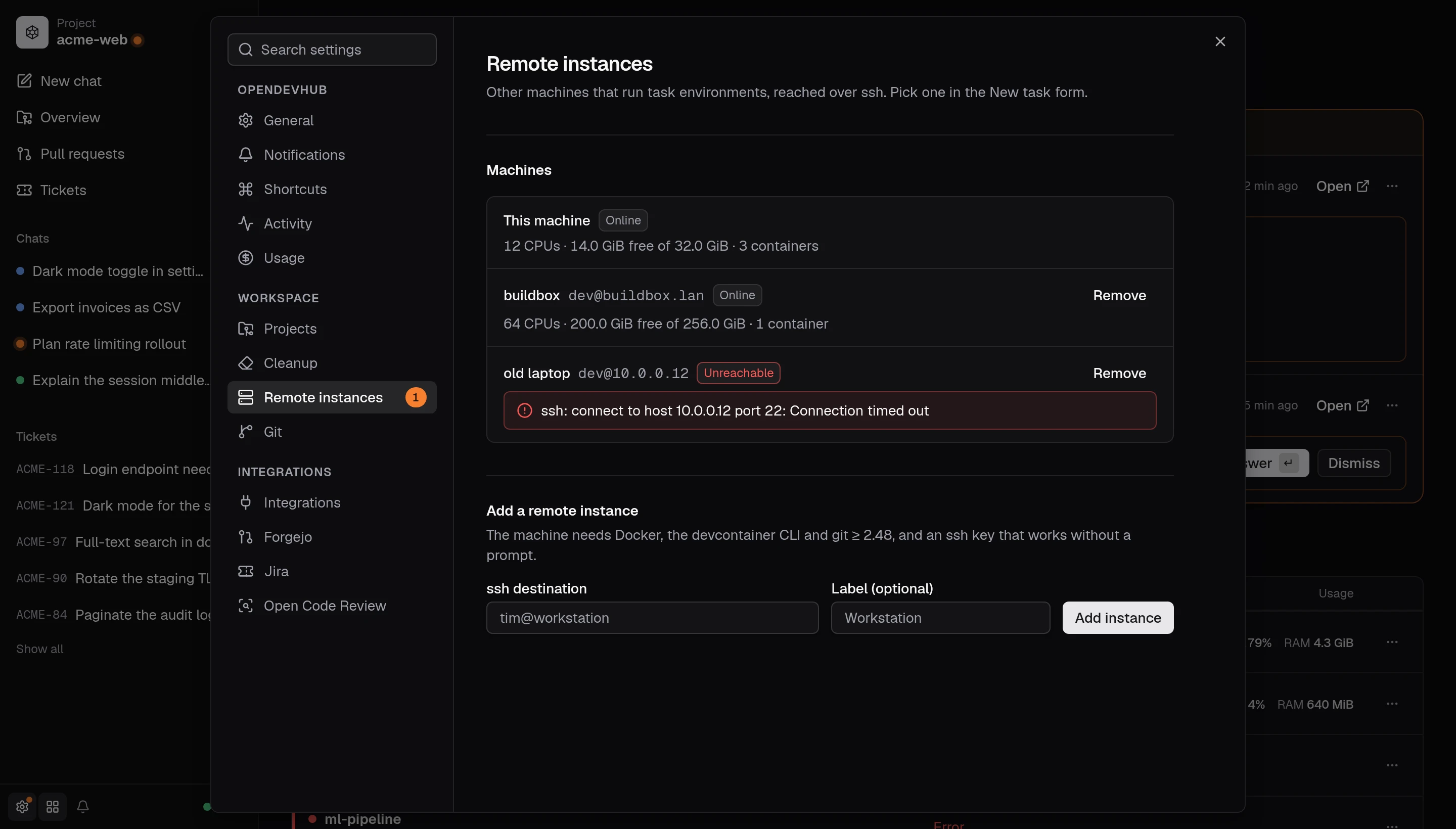Image resolution: width=1456 pixels, height=829 pixels.
Task: Click the Open Code Review scan icon
Action: click(245, 605)
